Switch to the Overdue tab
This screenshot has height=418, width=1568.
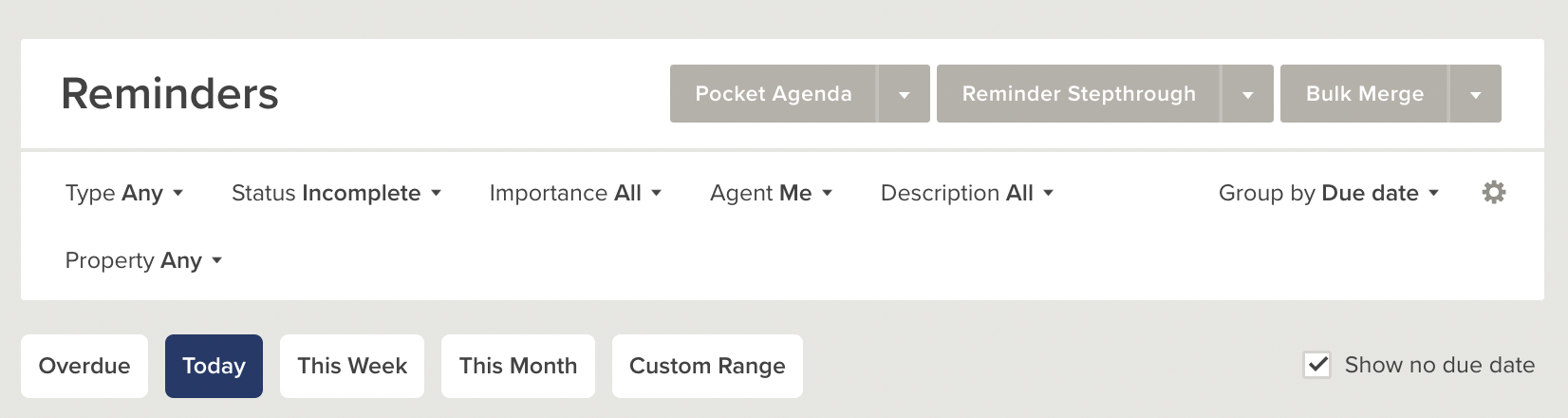click(84, 366)
